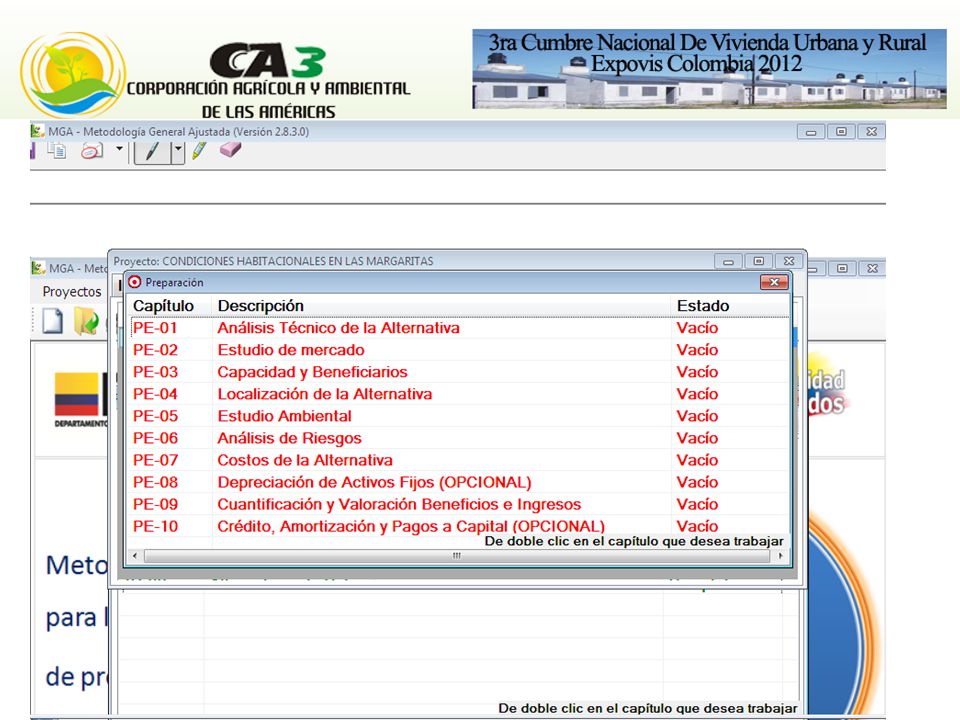
Task: Select chapter code PE-01
Action: pyautogui.click(x=156, y=328)
